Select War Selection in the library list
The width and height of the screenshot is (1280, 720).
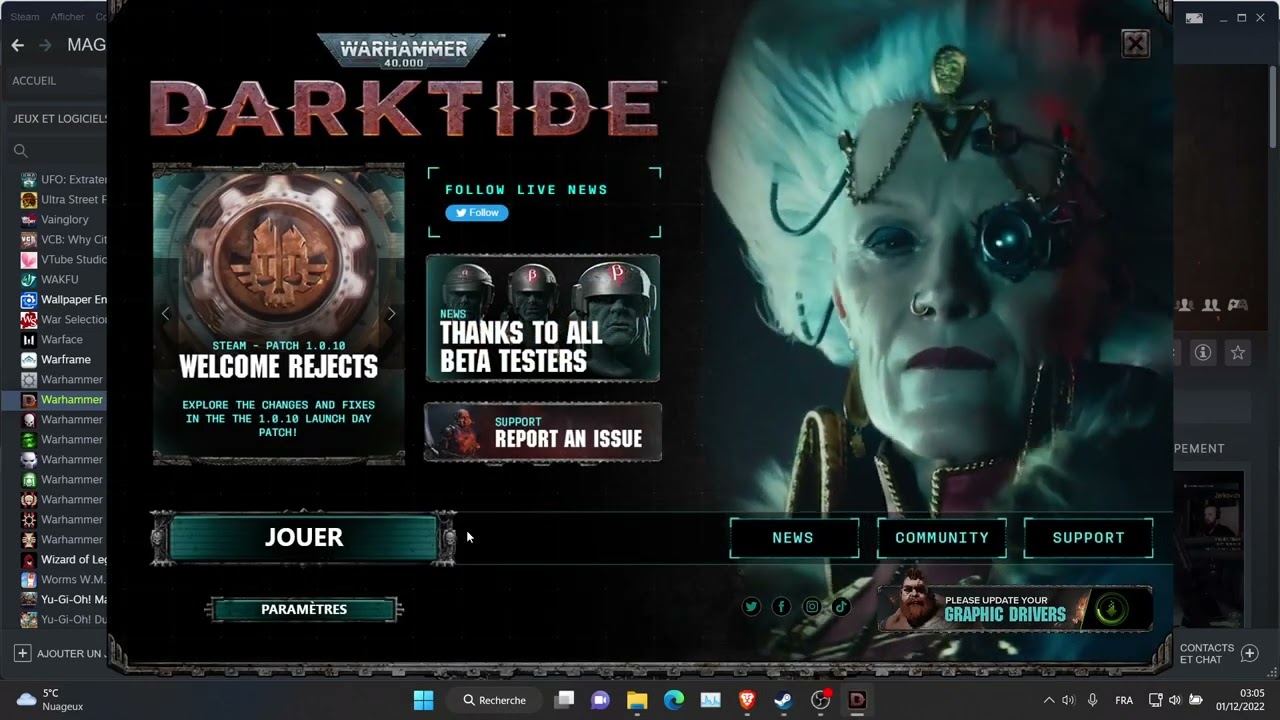click(x=64, y=319)
